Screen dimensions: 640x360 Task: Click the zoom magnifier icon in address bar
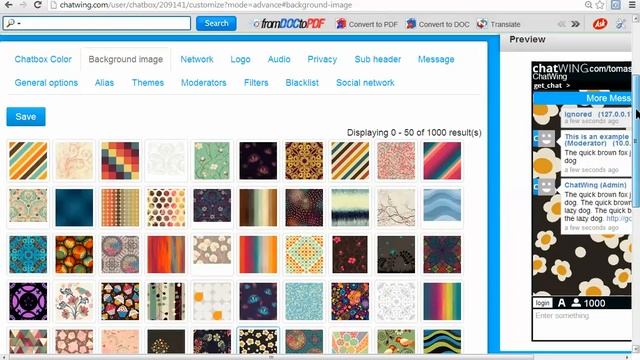pyautogui.click(x=588, y=5)
